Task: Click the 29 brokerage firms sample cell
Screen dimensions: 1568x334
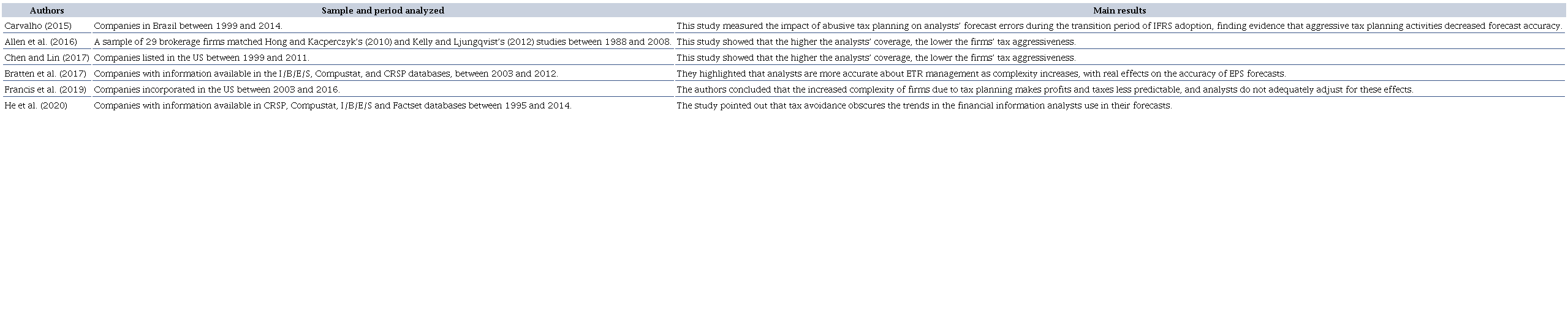Action: (382, 42)
